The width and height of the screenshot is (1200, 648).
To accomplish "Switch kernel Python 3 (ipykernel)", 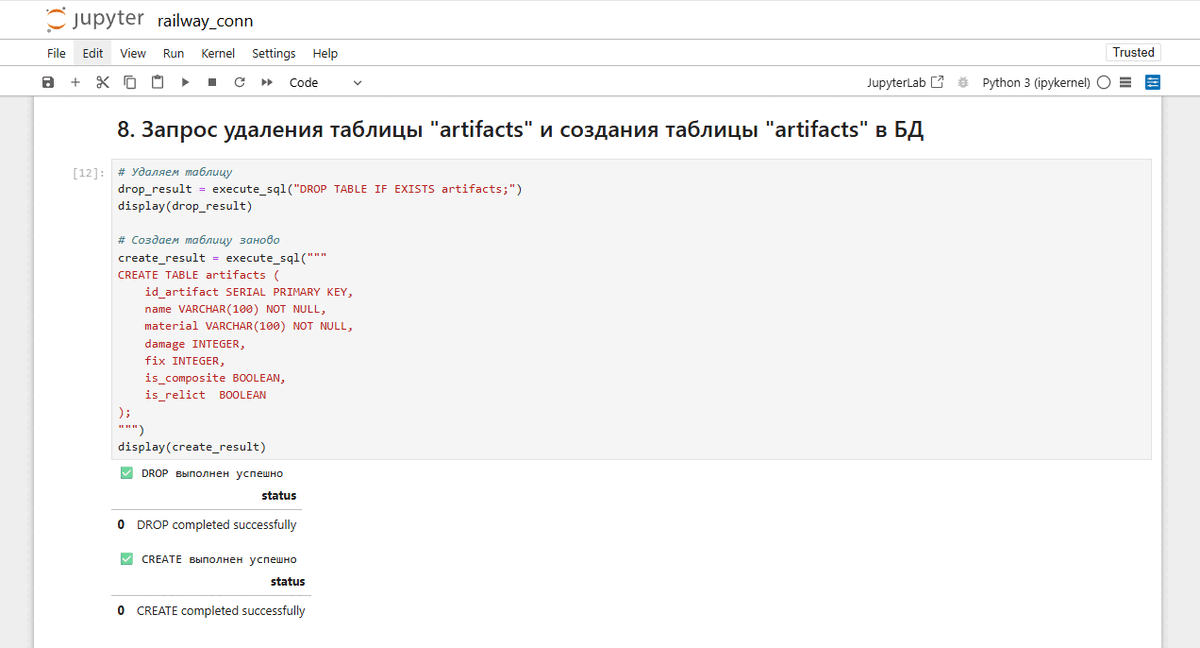I will tap(1036, 83).
